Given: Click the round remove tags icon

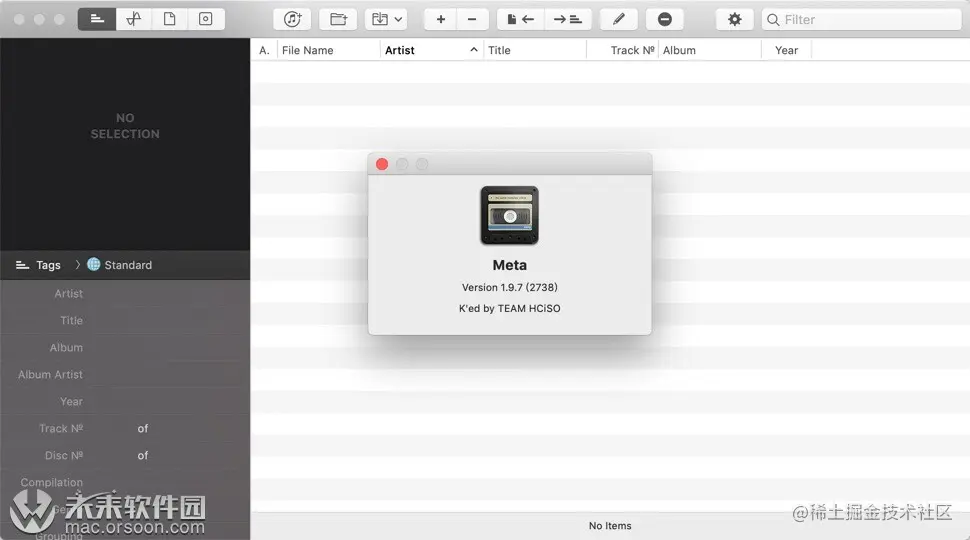Looking at the screenshot, I should tap(664, 19).
